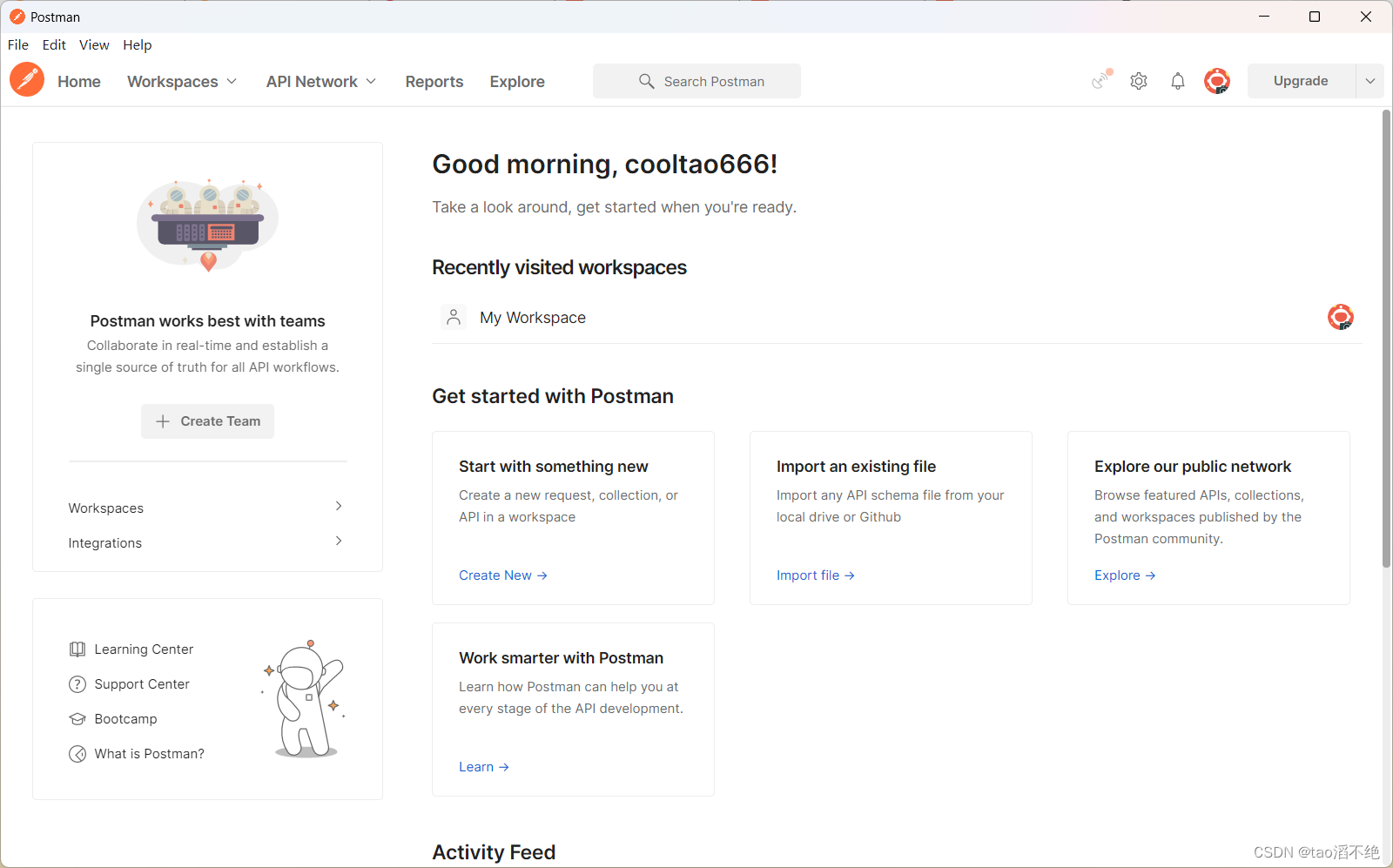This screenshot has height=868, width=1393.
Task: Click the Workspaces sidebar label
Action: tap(106, 508)
